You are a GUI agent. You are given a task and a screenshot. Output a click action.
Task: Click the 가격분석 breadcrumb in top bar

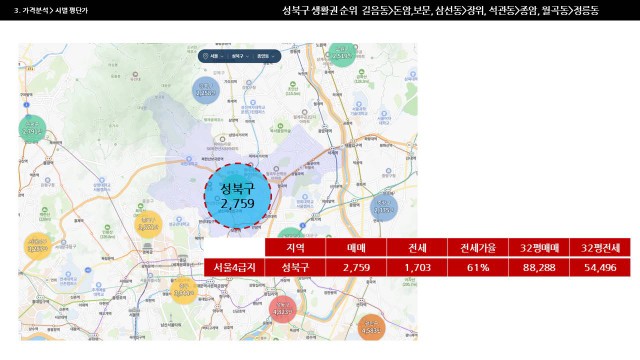tap(31, 11)
